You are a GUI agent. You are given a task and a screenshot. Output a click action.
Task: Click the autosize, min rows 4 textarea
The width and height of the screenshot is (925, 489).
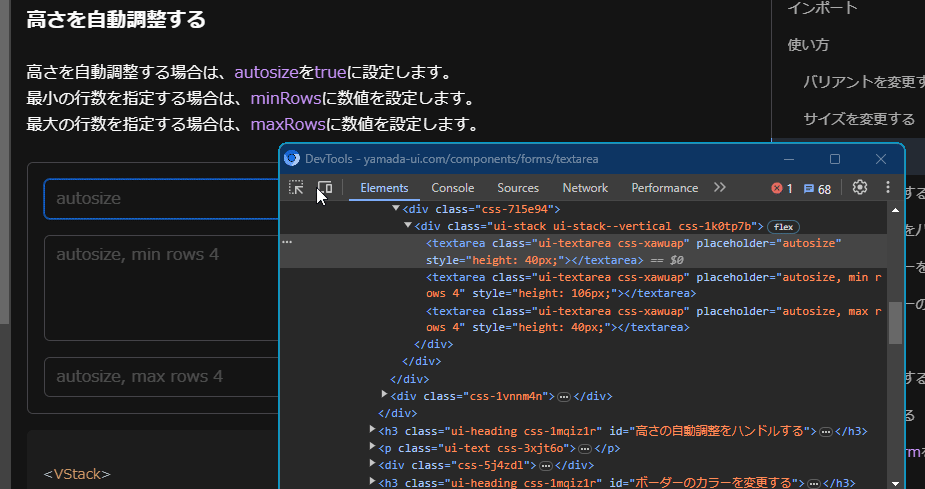click(161, 288)
